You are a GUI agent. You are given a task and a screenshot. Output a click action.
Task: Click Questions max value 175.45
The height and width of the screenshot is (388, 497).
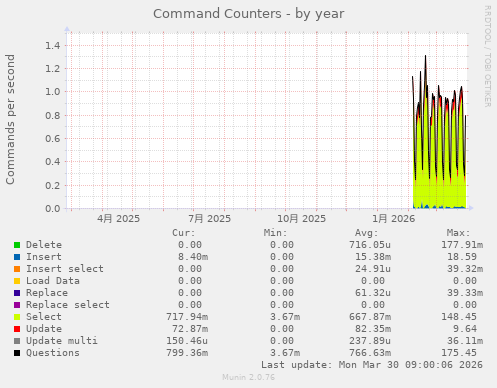click(459, 353)
